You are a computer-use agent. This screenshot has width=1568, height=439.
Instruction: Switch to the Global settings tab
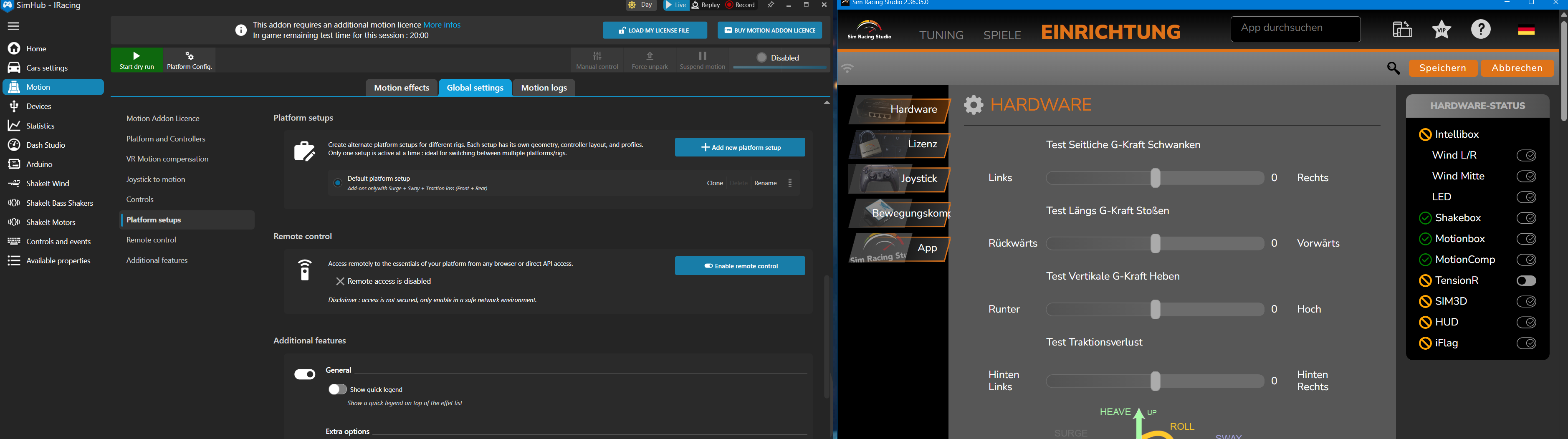(475, 88)
